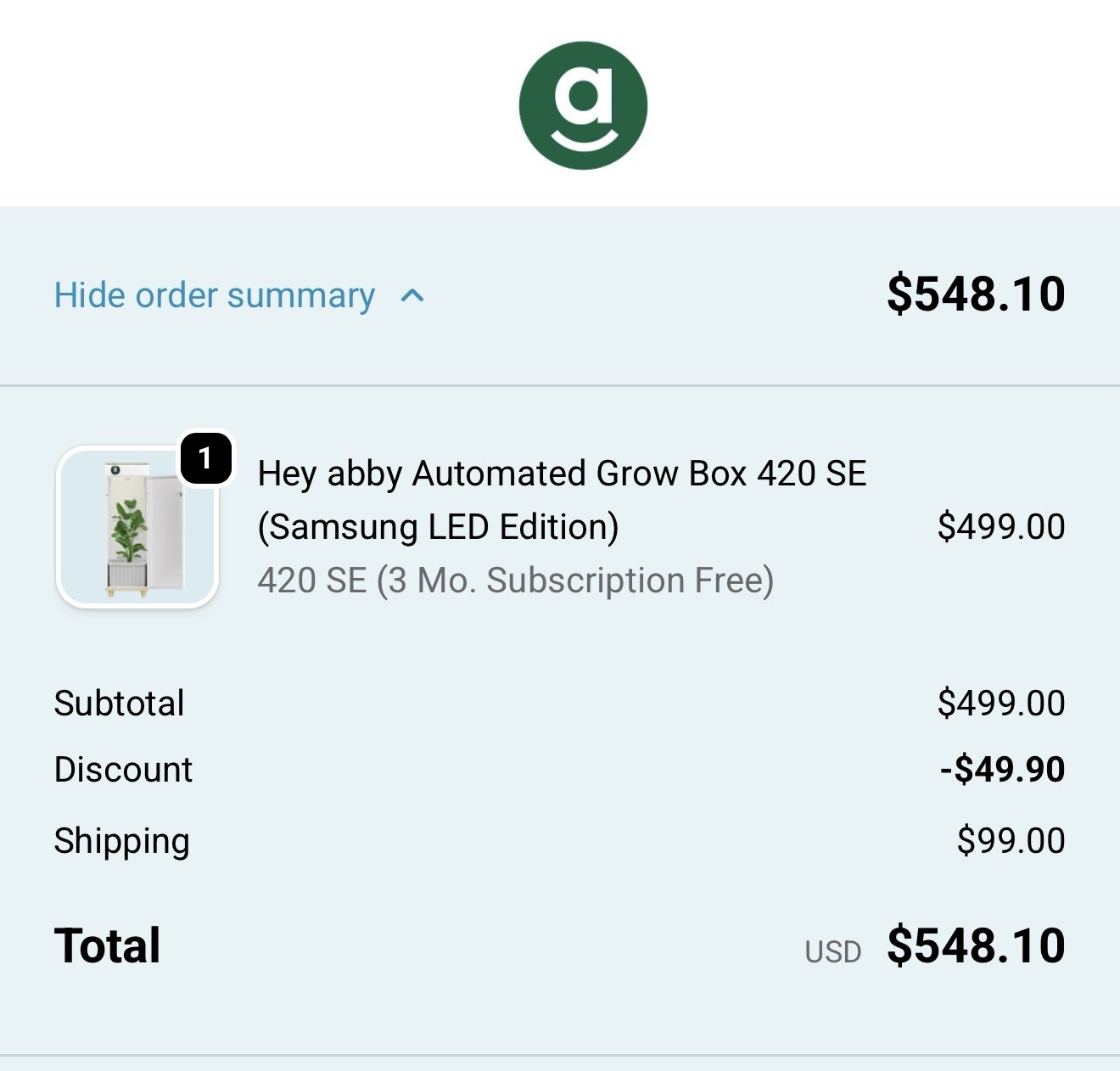The height and width of the screenshot is (1071, 1120).
Task: Click the green Hey abby logo
Action: [583, 105]
